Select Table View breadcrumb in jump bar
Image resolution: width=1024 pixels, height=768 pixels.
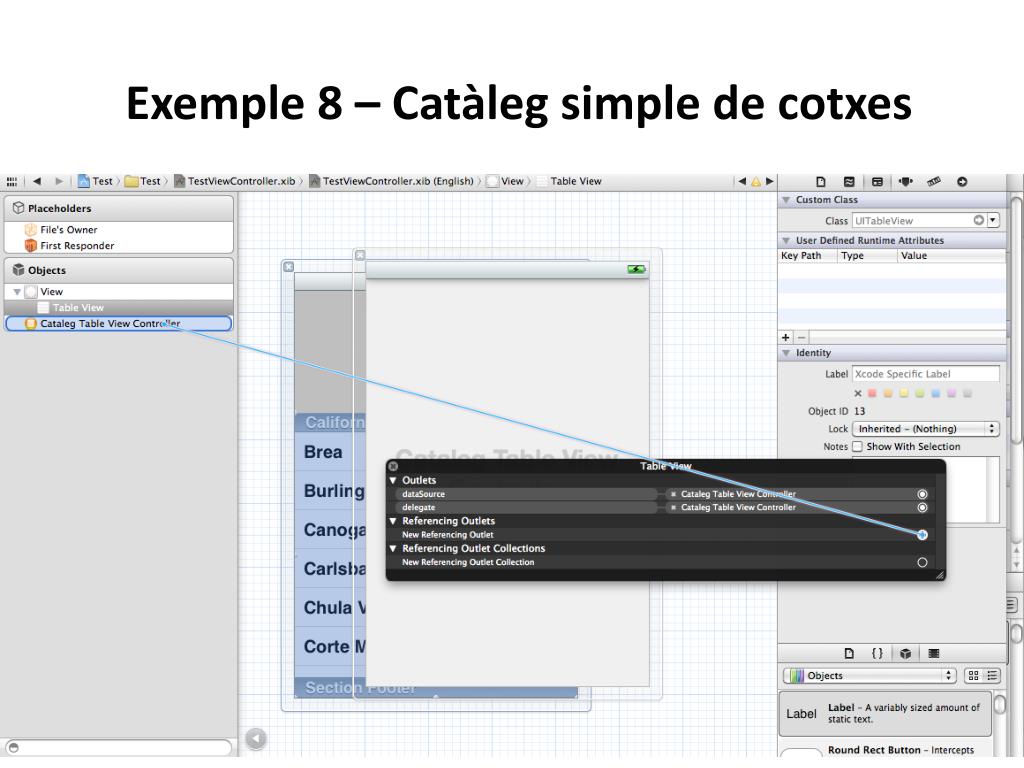569,181
